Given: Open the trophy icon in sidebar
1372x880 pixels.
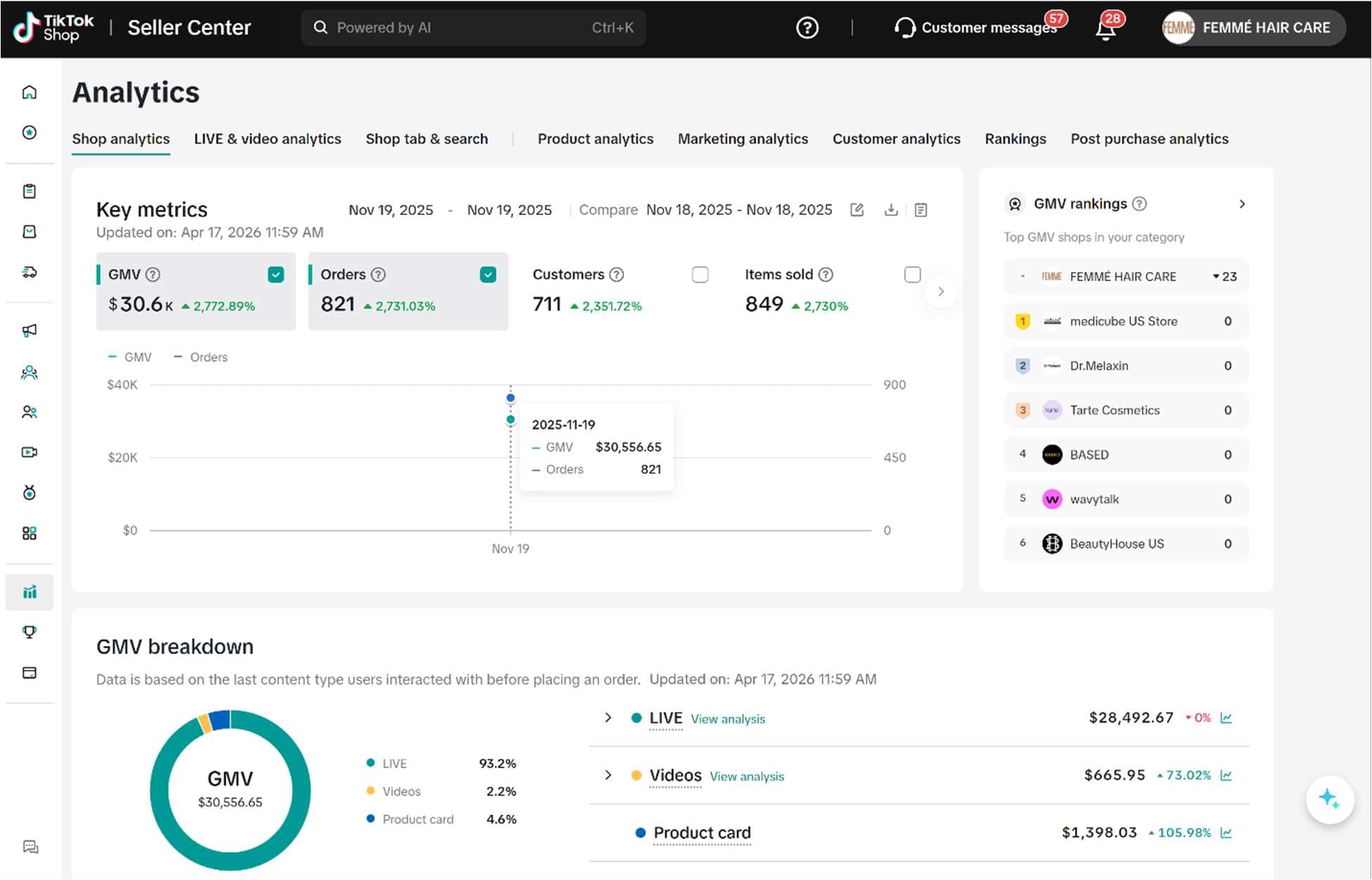Looking at the screenshot, I should click(x=30, y=632).
